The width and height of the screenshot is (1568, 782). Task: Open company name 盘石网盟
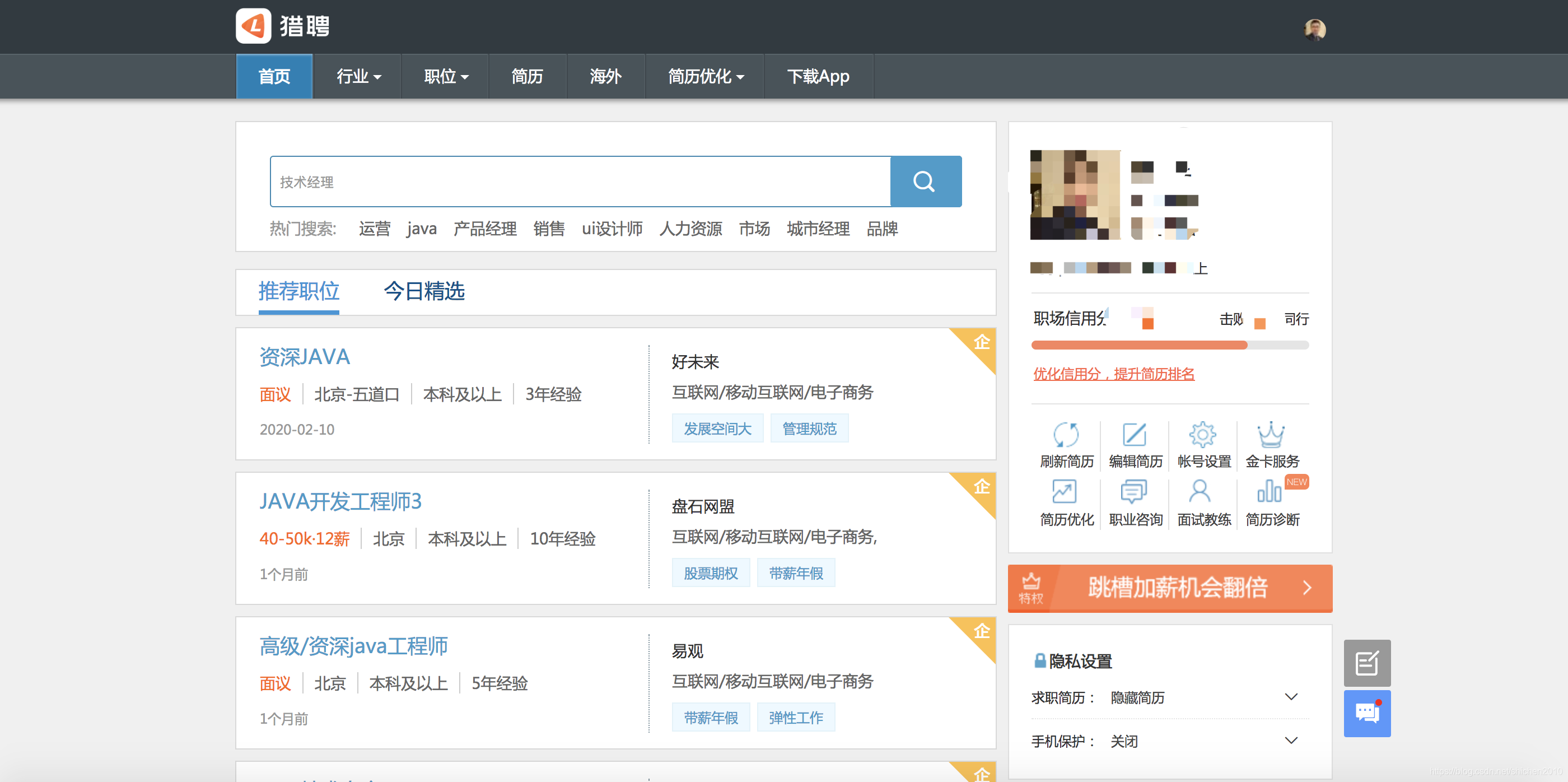(x=703, y=507)
